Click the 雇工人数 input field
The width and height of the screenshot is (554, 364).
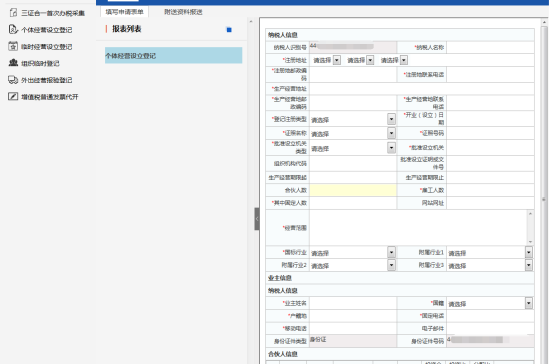(490, 190)
